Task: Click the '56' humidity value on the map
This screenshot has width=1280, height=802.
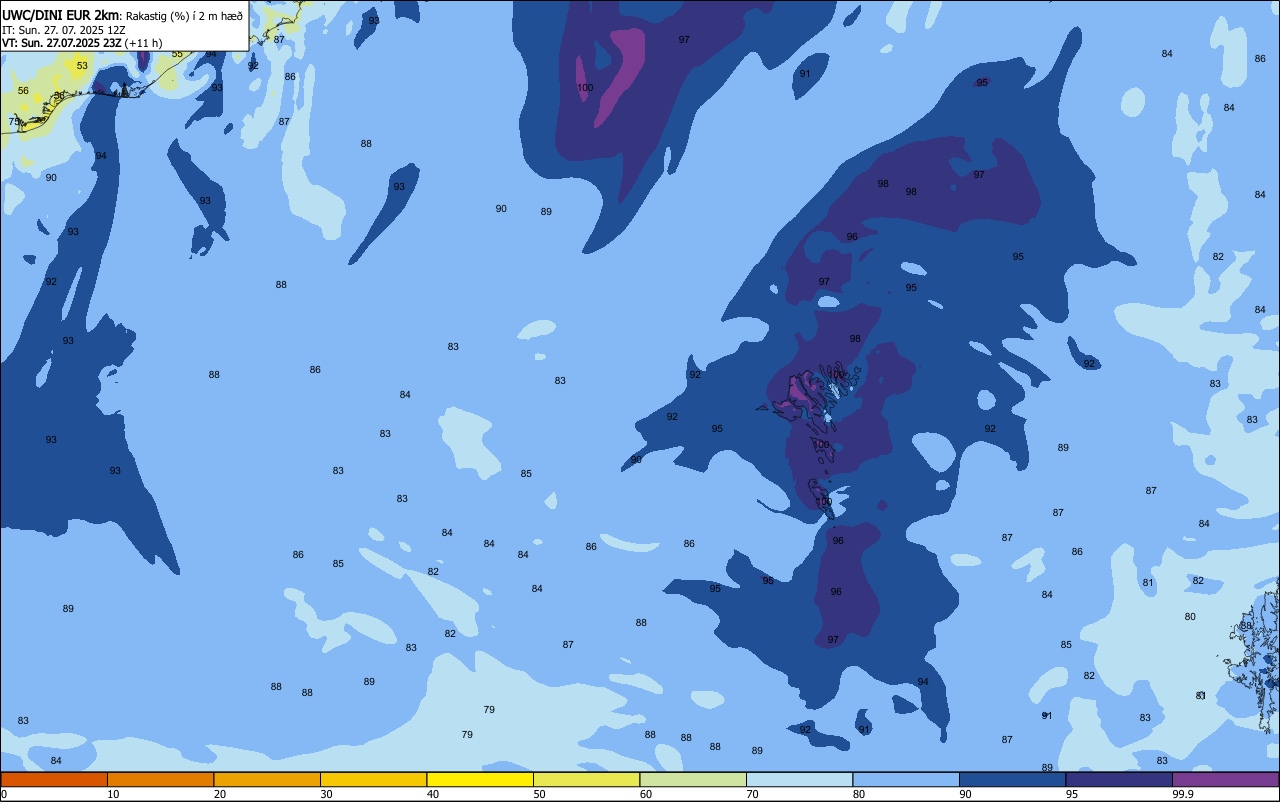Action: (23, 91)
